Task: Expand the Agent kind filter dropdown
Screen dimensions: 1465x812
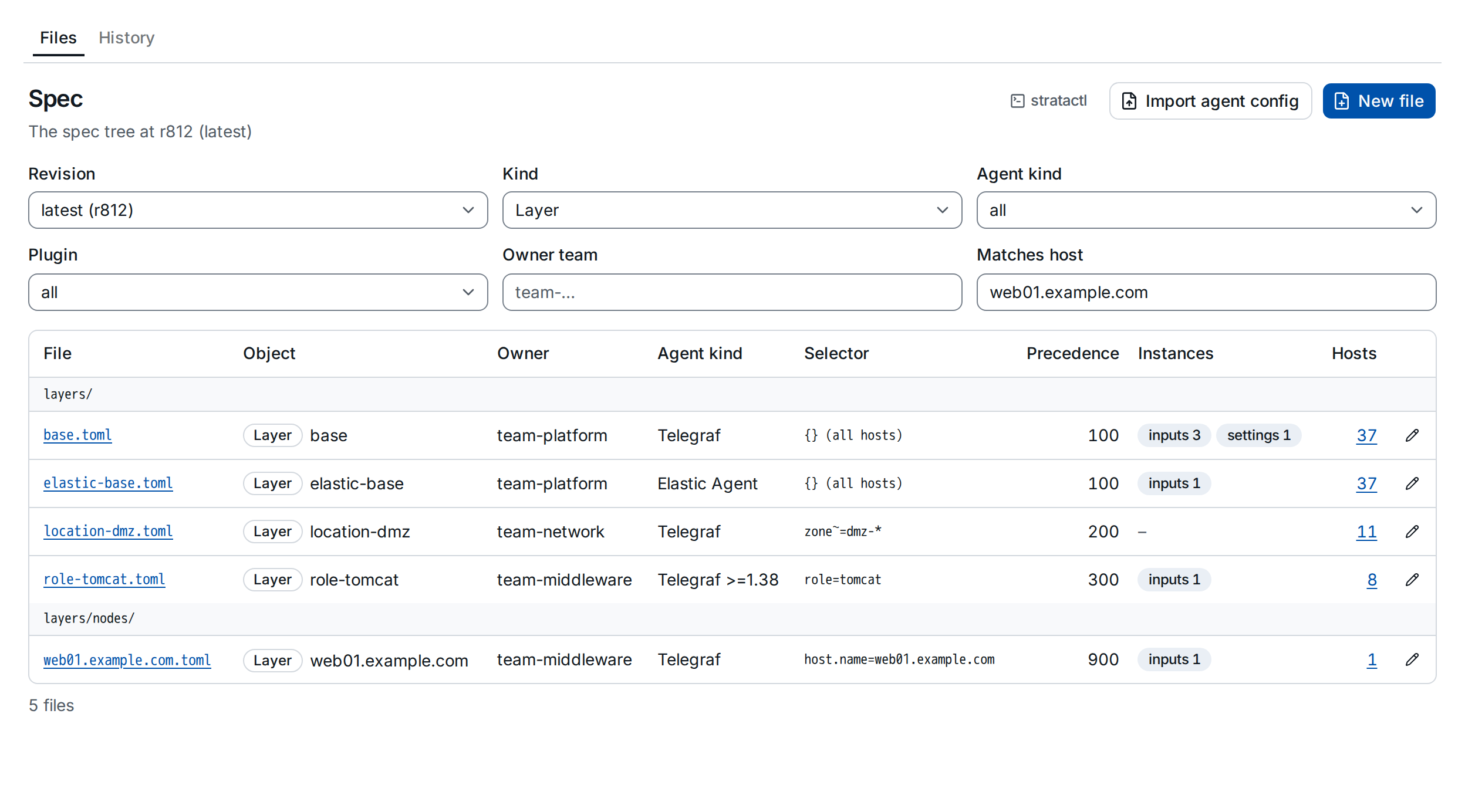Action: 1206,210
